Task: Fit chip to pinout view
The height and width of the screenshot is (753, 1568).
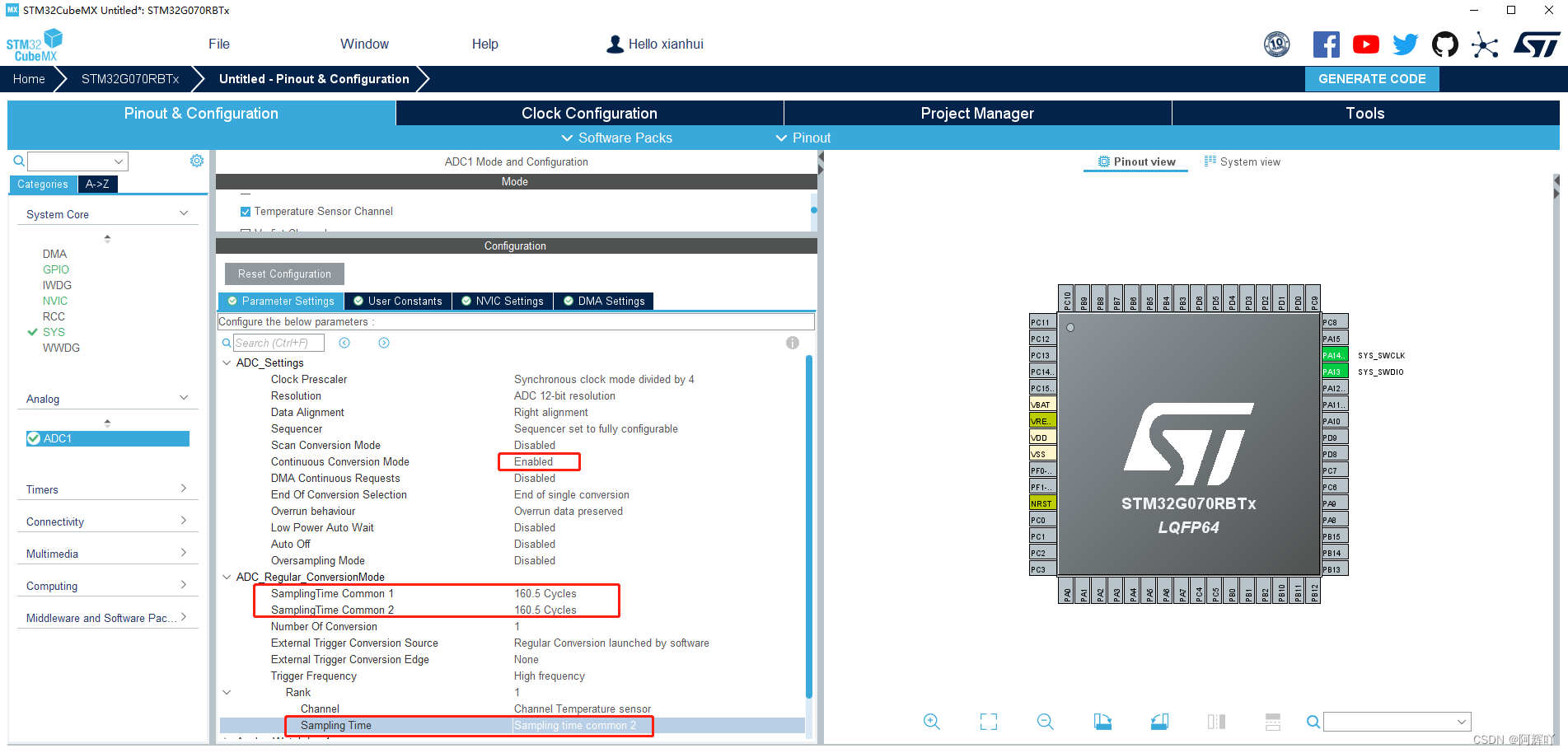Action: 989,722
